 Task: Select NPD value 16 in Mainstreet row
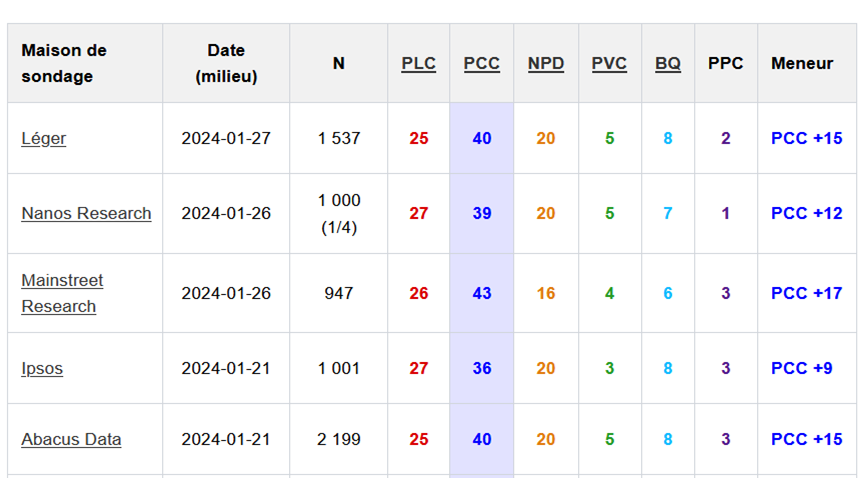pos(546,293)
